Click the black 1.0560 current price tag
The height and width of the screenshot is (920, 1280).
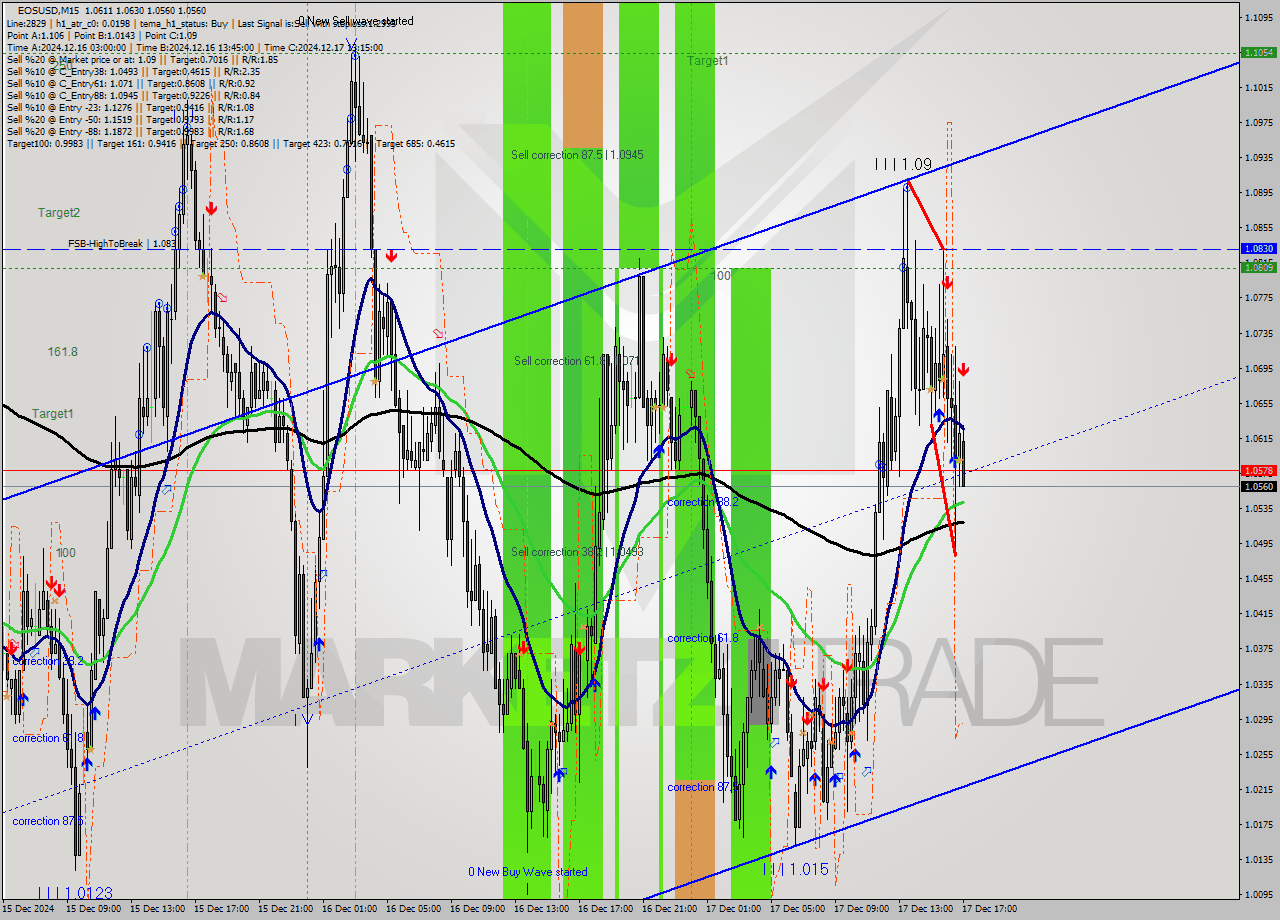pyautogui.click(x=1258, y=486)
